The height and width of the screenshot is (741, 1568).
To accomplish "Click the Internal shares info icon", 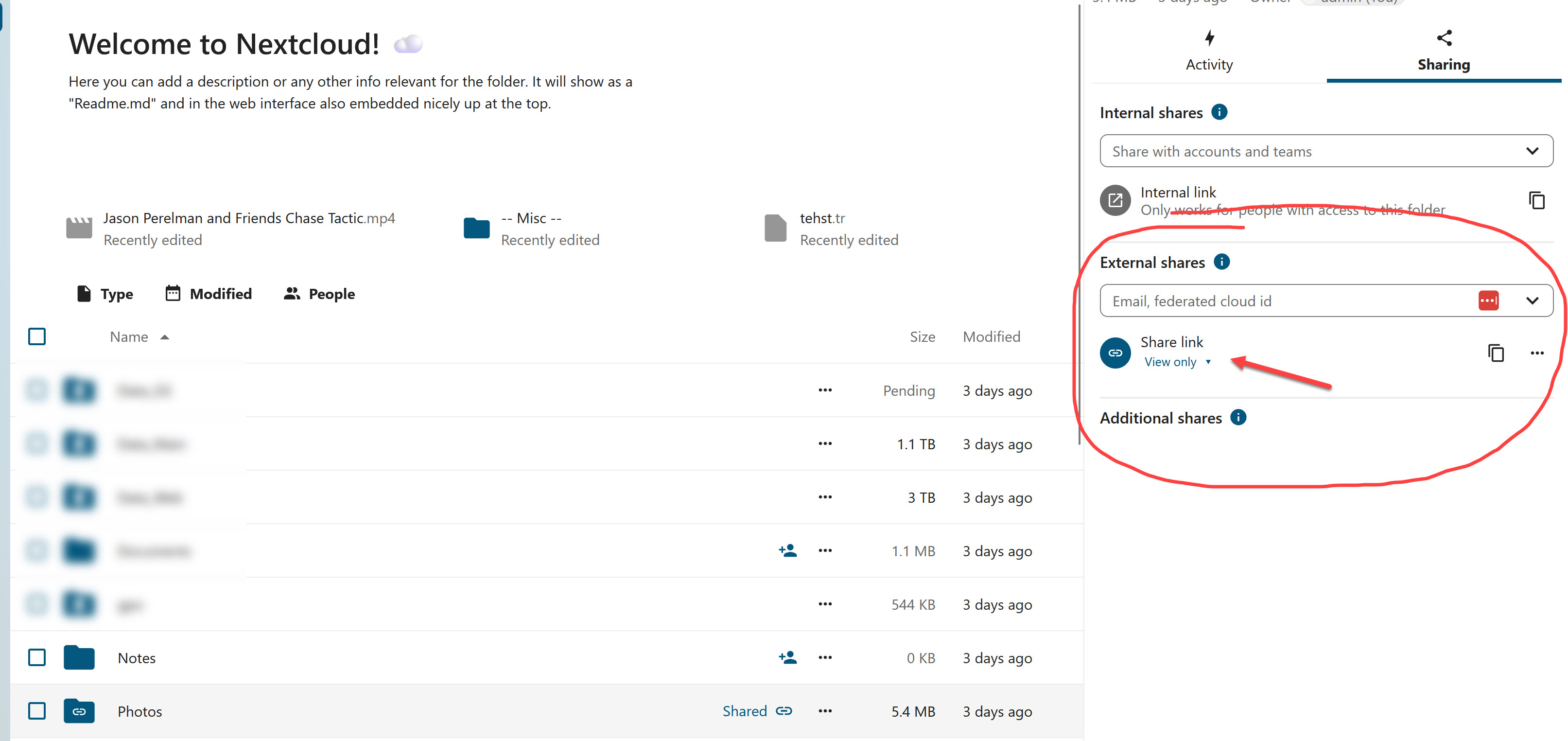I will point(1219,112).
